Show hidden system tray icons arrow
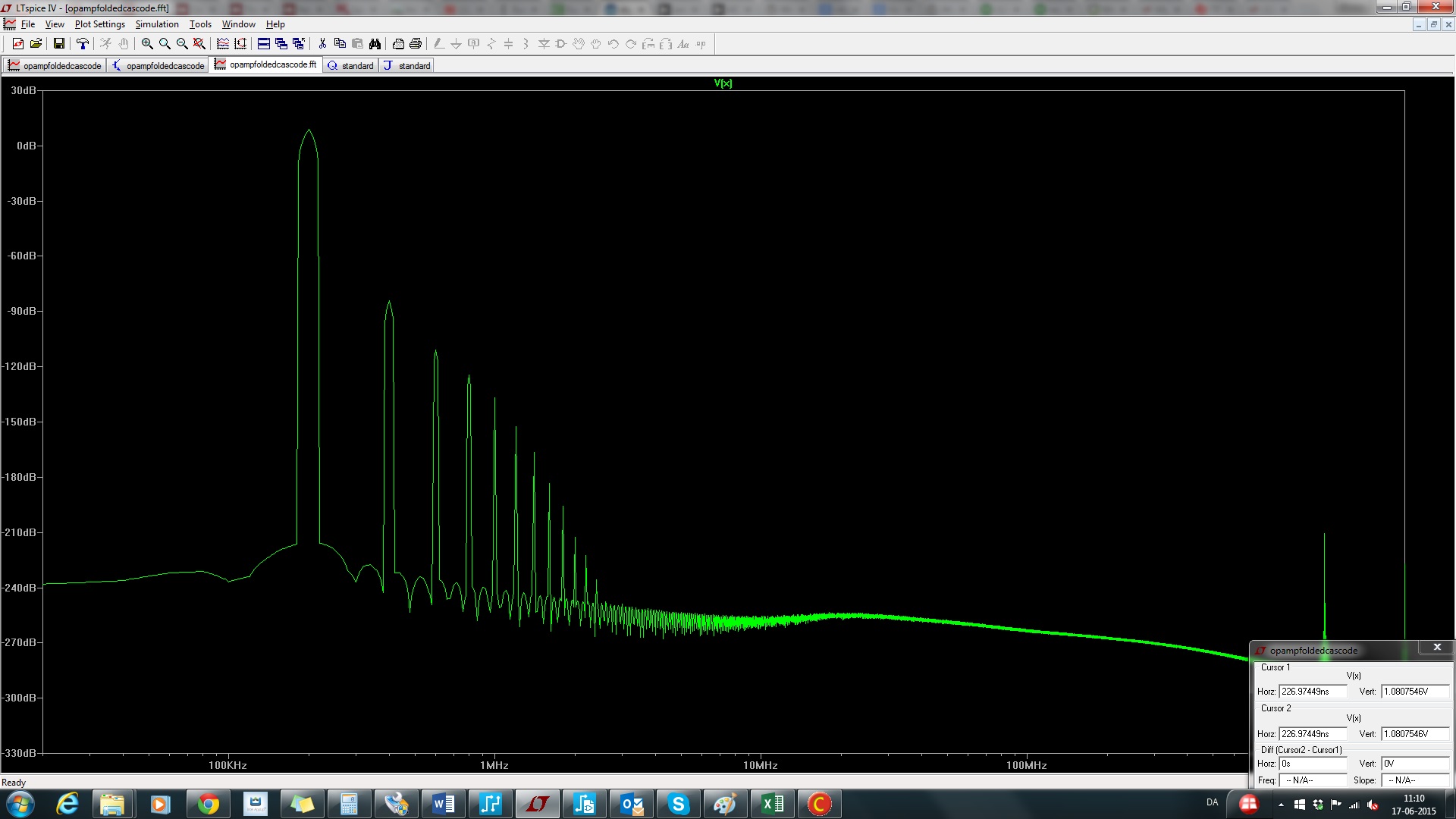Screen dimensions: 1456x819 click(x=1281, y=805)
